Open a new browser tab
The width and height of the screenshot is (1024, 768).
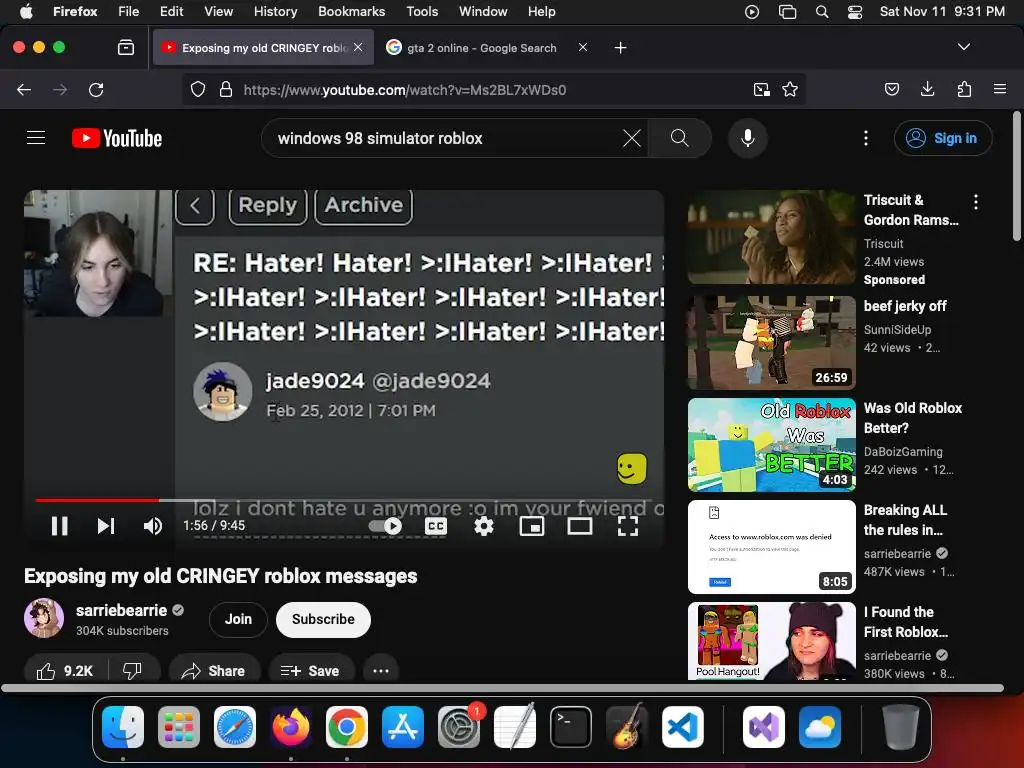(x=620, y=48)
